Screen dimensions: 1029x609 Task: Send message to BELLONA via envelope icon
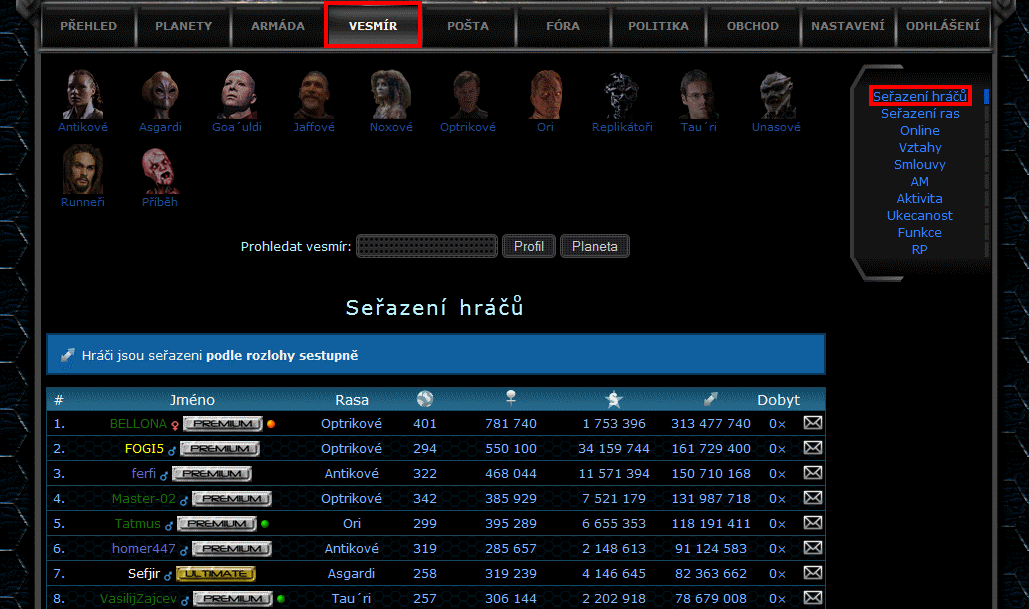813,423
